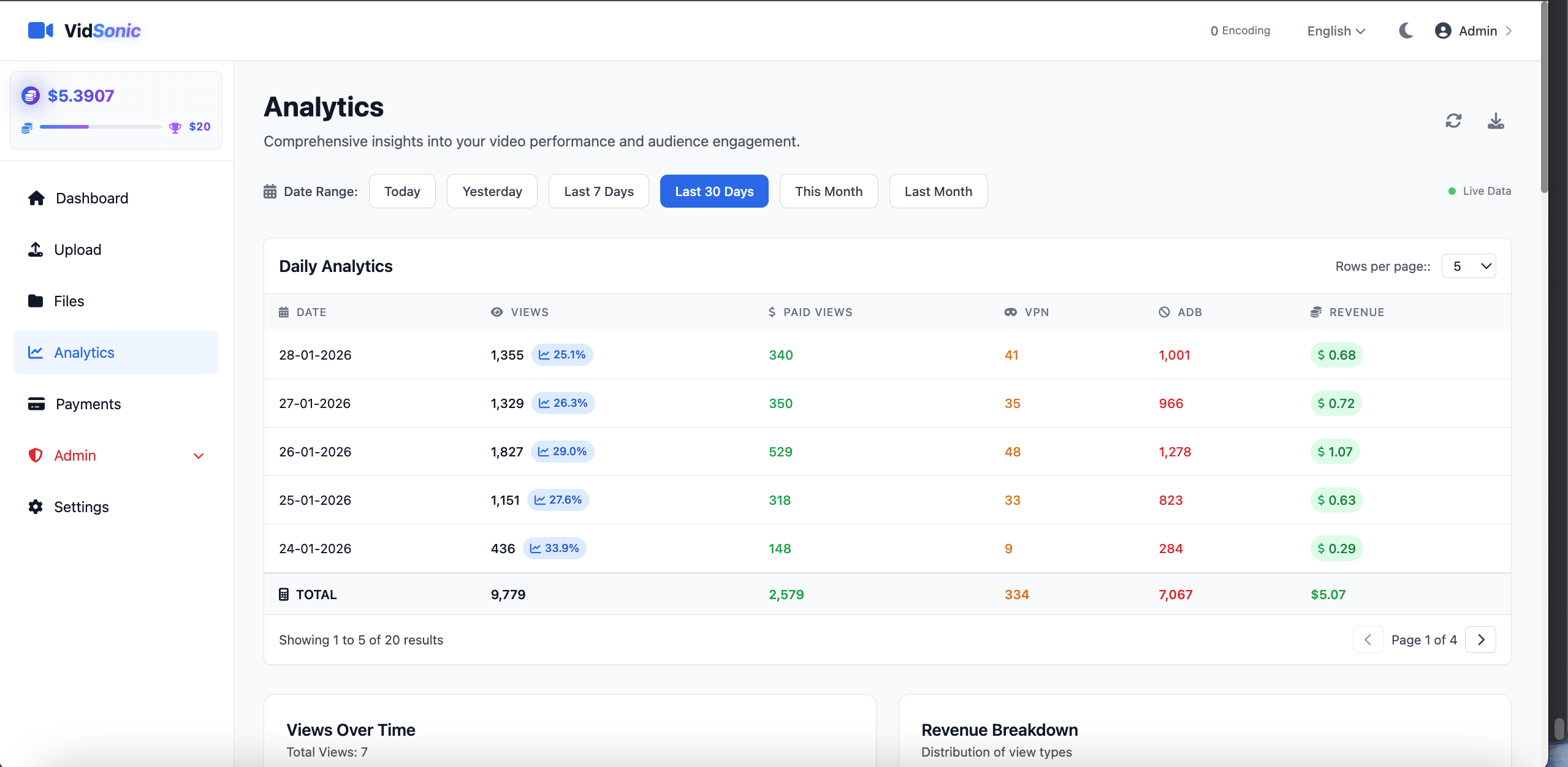Toggle dark mode moon icon
The width and height of the screenshot is (1568, 767).
pyautogui.click(x=1406, y=31)
